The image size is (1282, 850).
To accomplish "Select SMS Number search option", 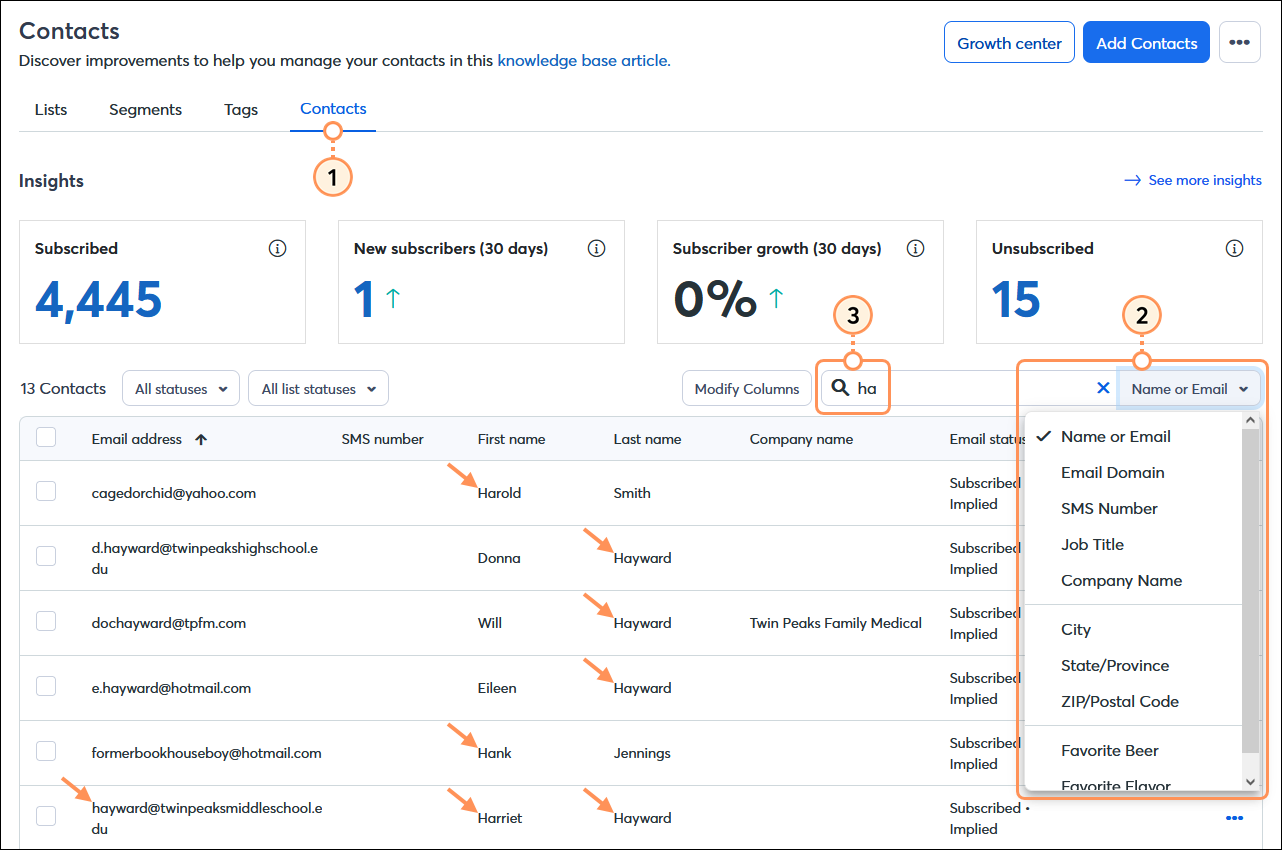I will tap(1134, 508).
